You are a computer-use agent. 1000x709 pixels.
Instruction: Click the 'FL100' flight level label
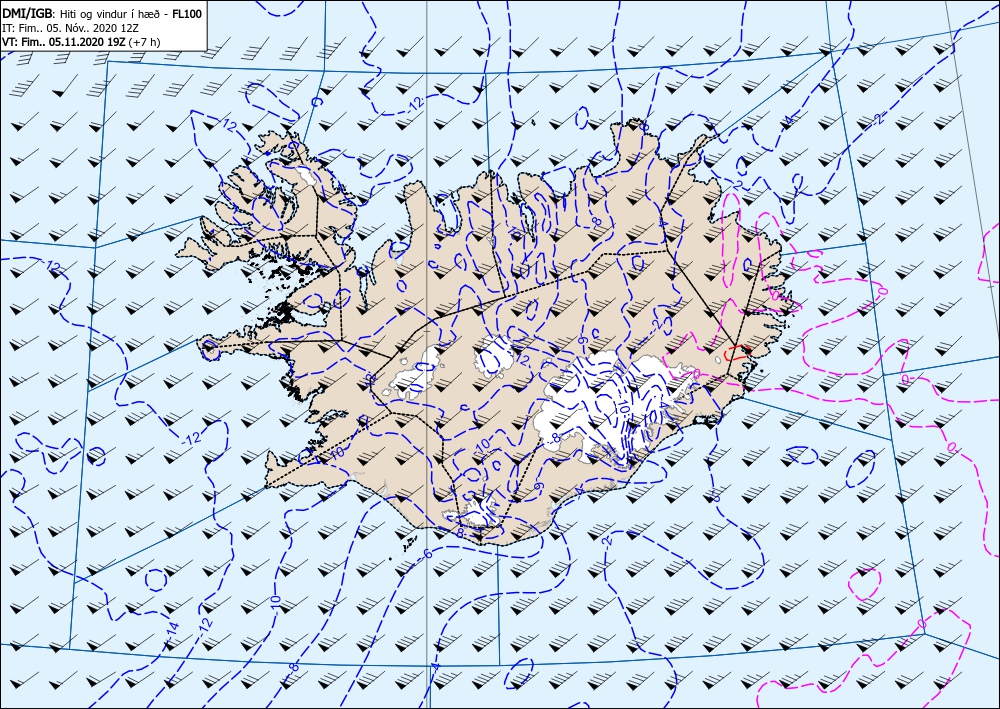pyautogui.click(x=189, y=13)
